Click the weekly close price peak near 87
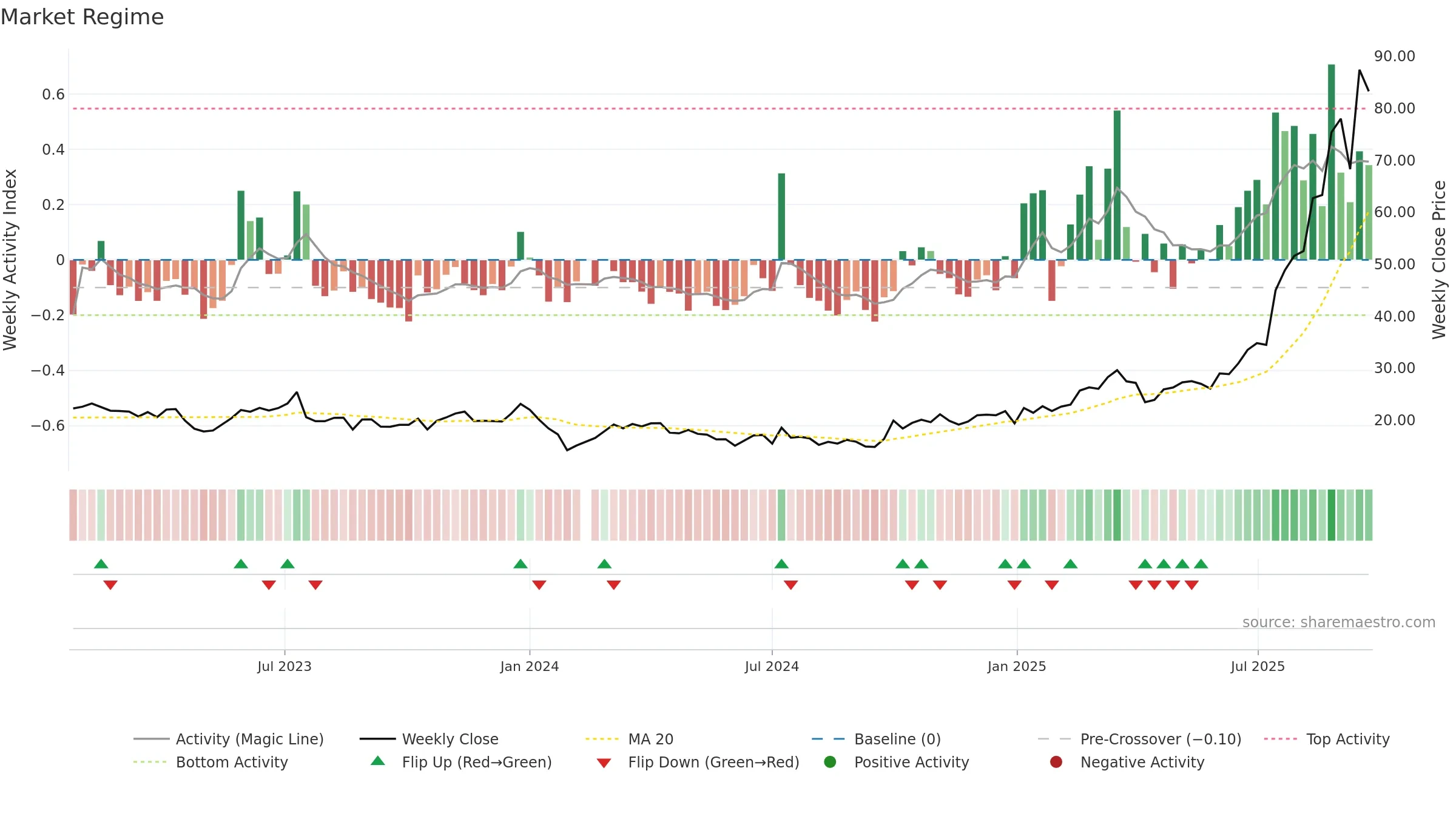This screenshot has height=819, width=1456. [1360, 70]
